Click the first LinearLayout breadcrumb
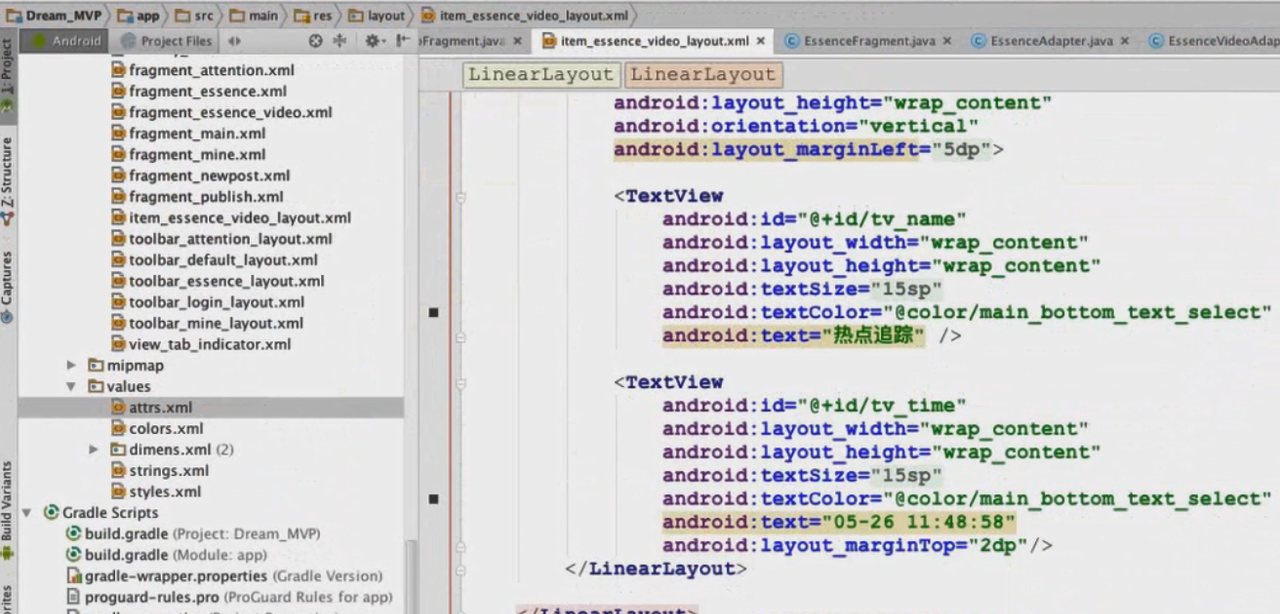Screen dimensions: 1280x614 540,75
